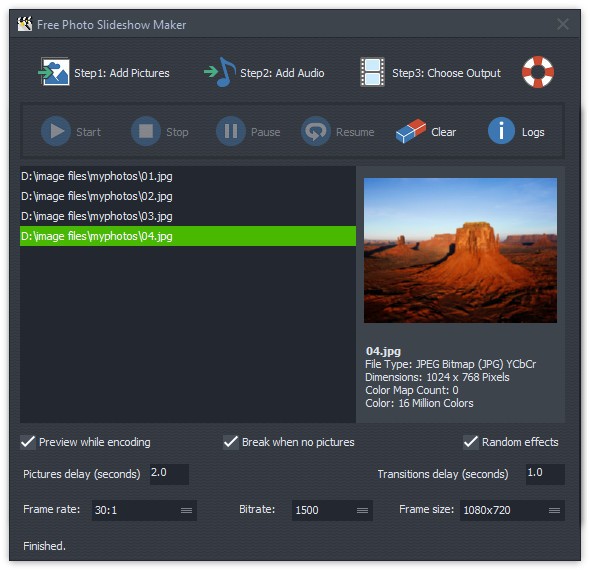Click the Step1: Add Pictures label
Image resolution: width=590 pixels, height=570 pixels.
click(122, 73)
